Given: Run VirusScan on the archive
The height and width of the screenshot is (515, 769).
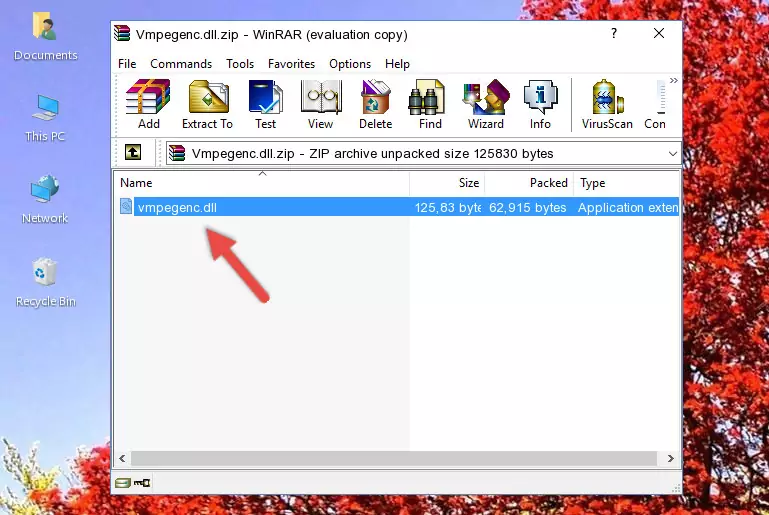Looking at the screenshot, I should tap(607, 104).
